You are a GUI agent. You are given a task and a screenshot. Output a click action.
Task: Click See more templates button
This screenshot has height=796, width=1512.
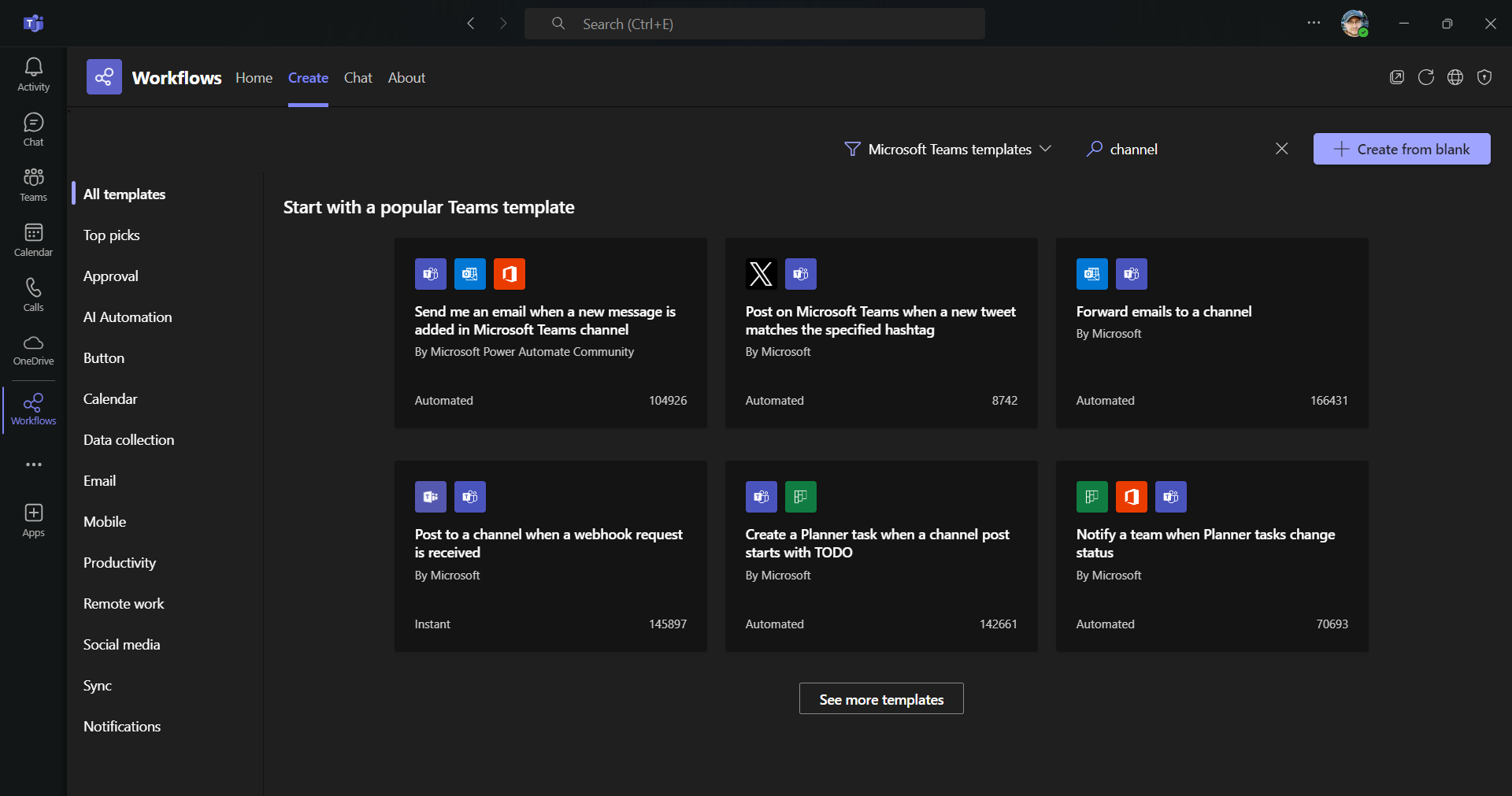click(880, 699)
